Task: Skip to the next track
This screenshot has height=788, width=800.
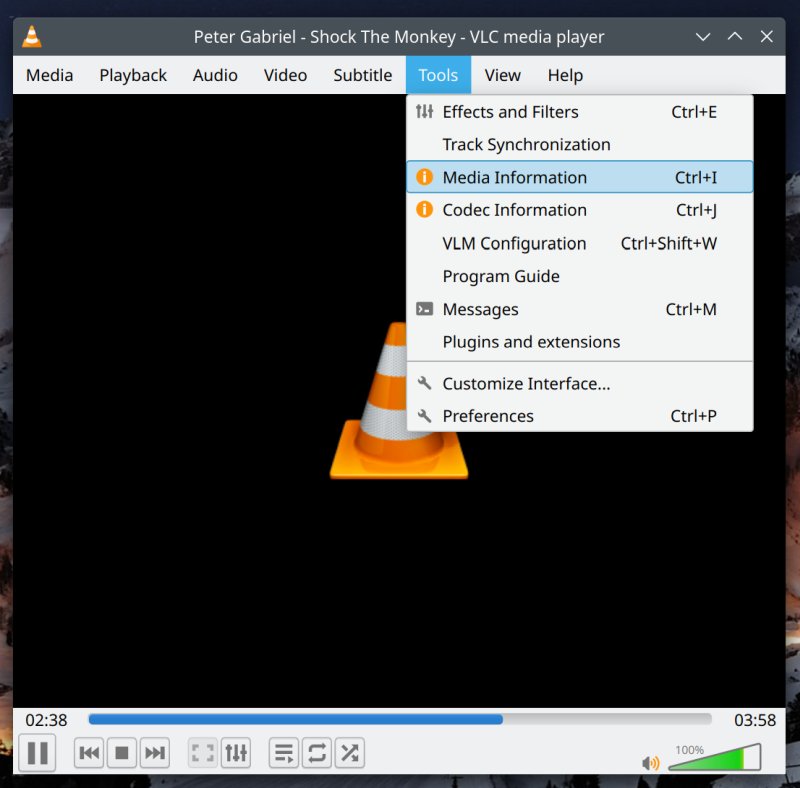Action: click(154, 753)
